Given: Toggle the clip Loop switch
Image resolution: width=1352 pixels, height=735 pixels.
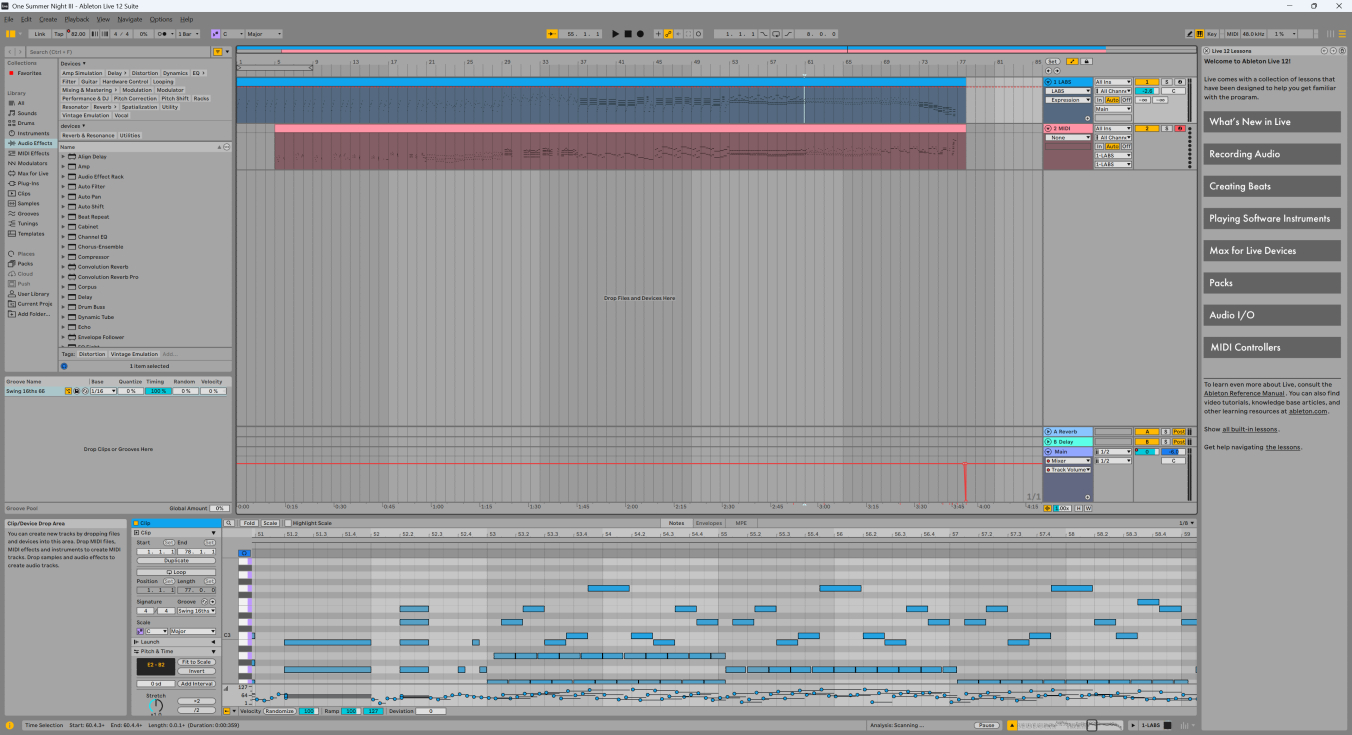Looking at the screenshot, I should [176, 572].
